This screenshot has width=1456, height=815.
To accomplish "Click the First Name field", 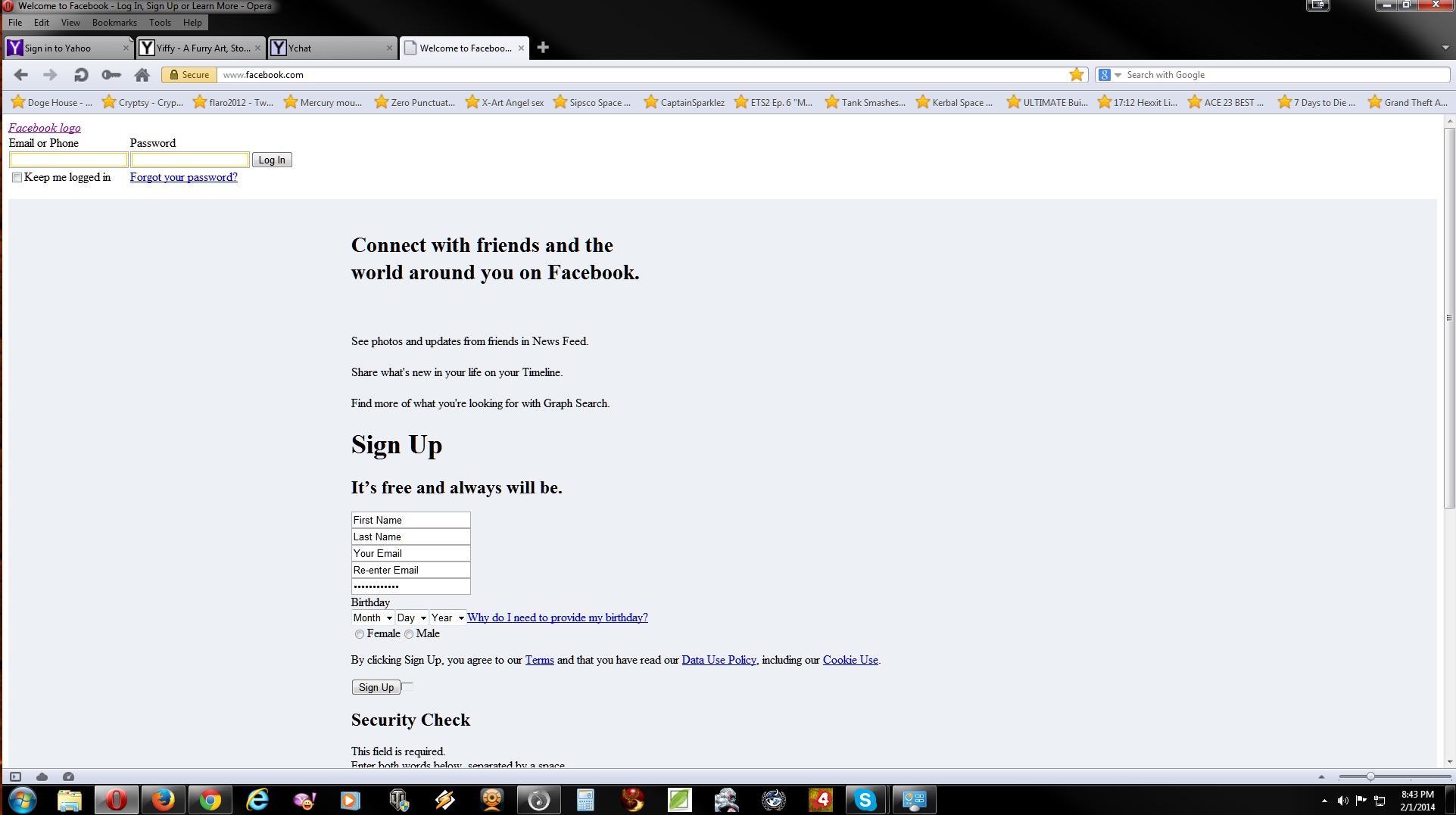I will click(x=411, y=520).
